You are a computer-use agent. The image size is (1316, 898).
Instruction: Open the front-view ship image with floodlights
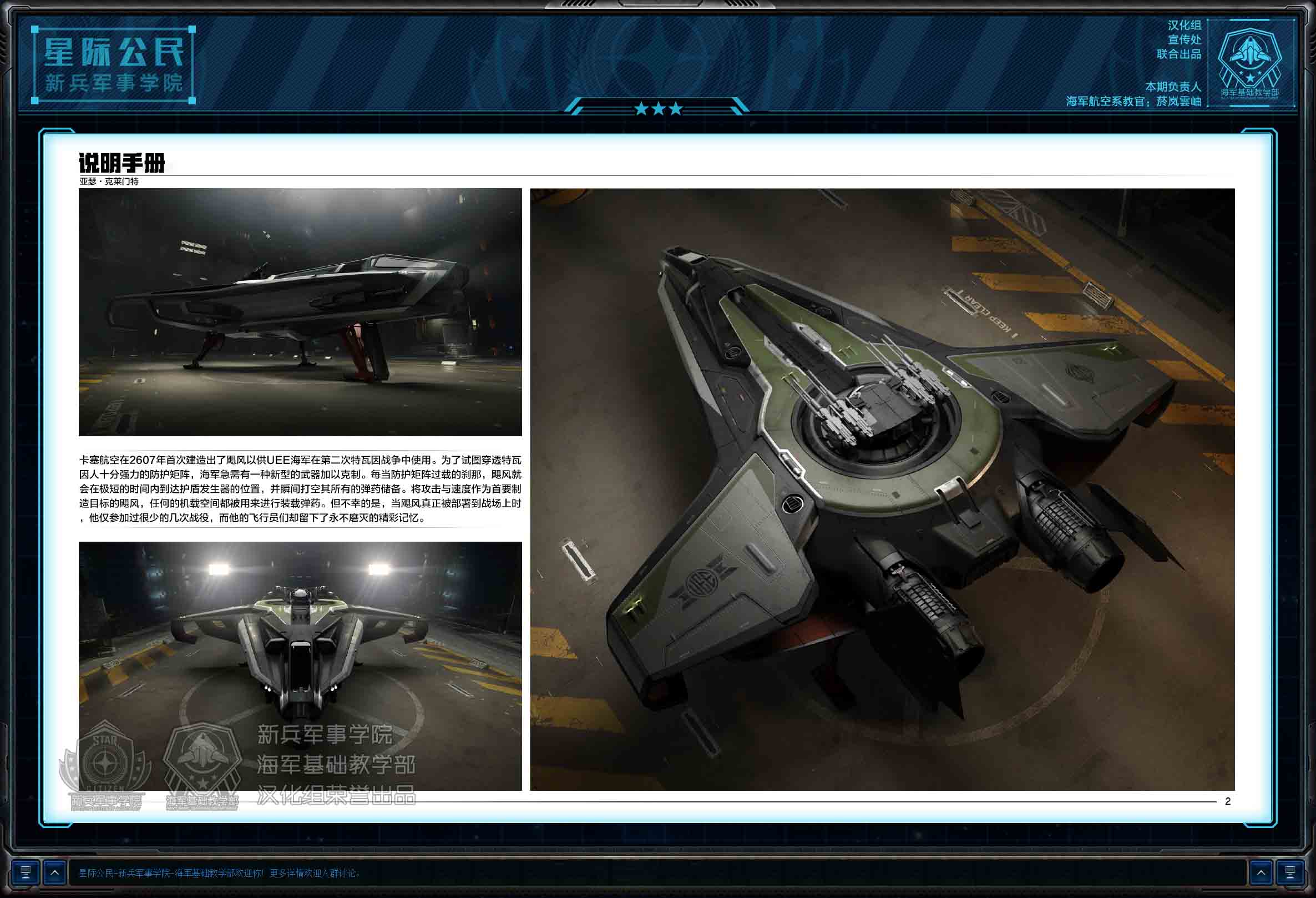pyautogui.click(x=300, y=665)
